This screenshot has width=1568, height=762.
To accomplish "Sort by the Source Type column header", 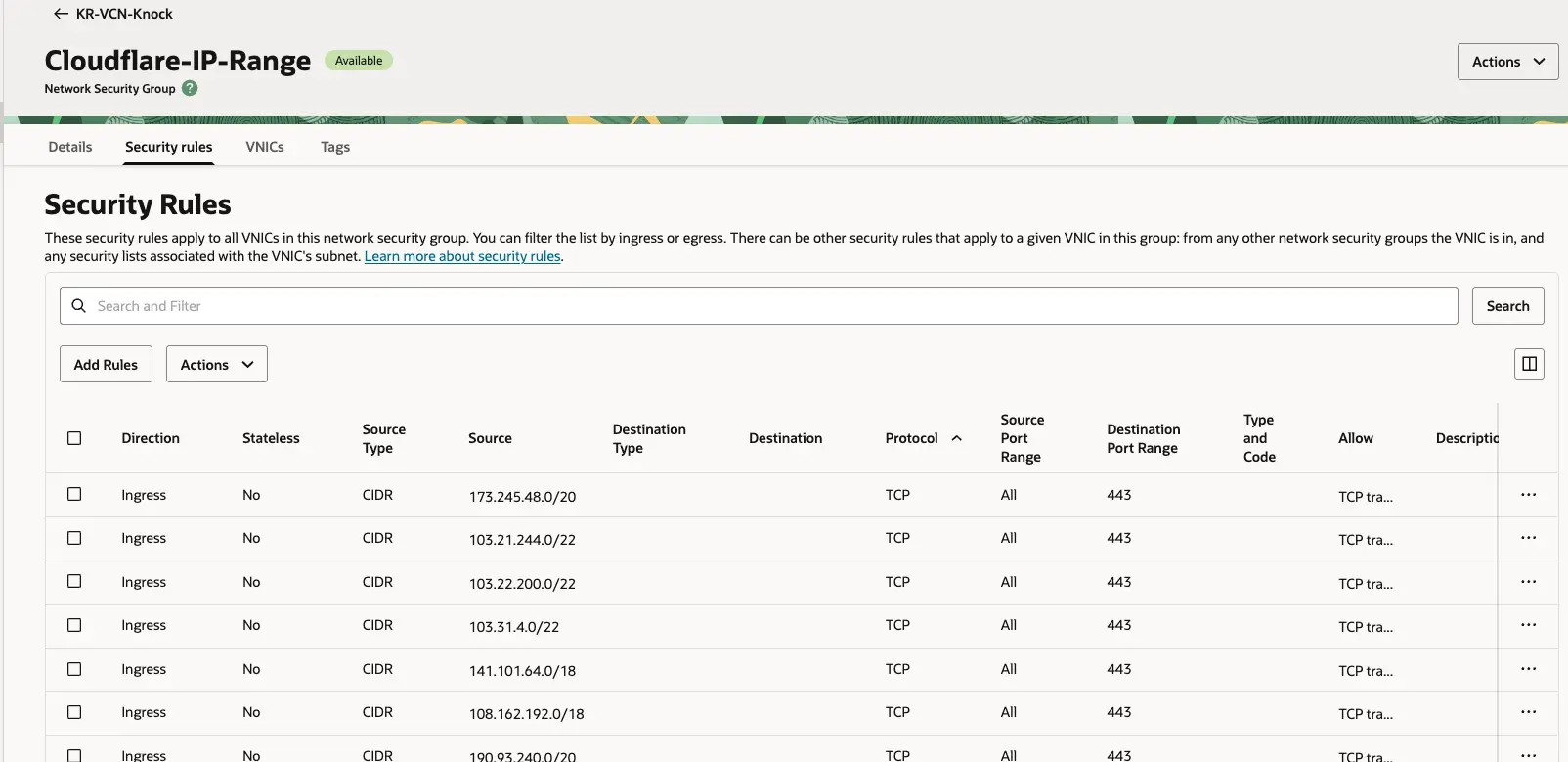I will point(383,438).
